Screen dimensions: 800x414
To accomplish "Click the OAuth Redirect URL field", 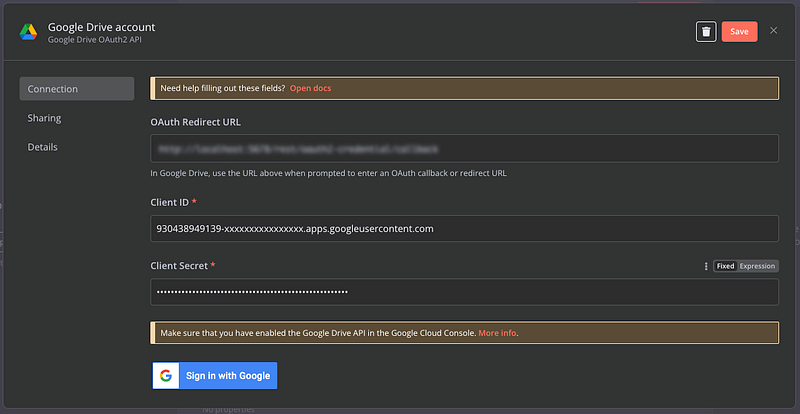I will click(x=464, y=149).
